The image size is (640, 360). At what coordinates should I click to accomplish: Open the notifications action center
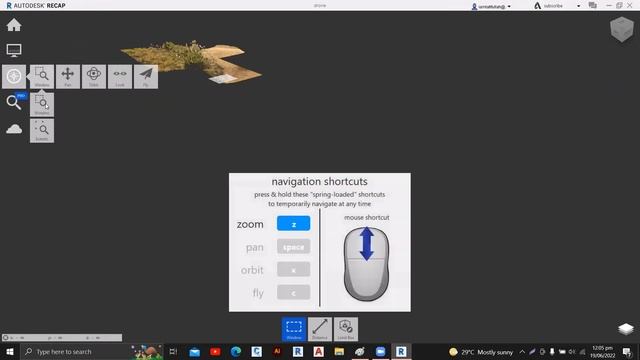[627, 351]
